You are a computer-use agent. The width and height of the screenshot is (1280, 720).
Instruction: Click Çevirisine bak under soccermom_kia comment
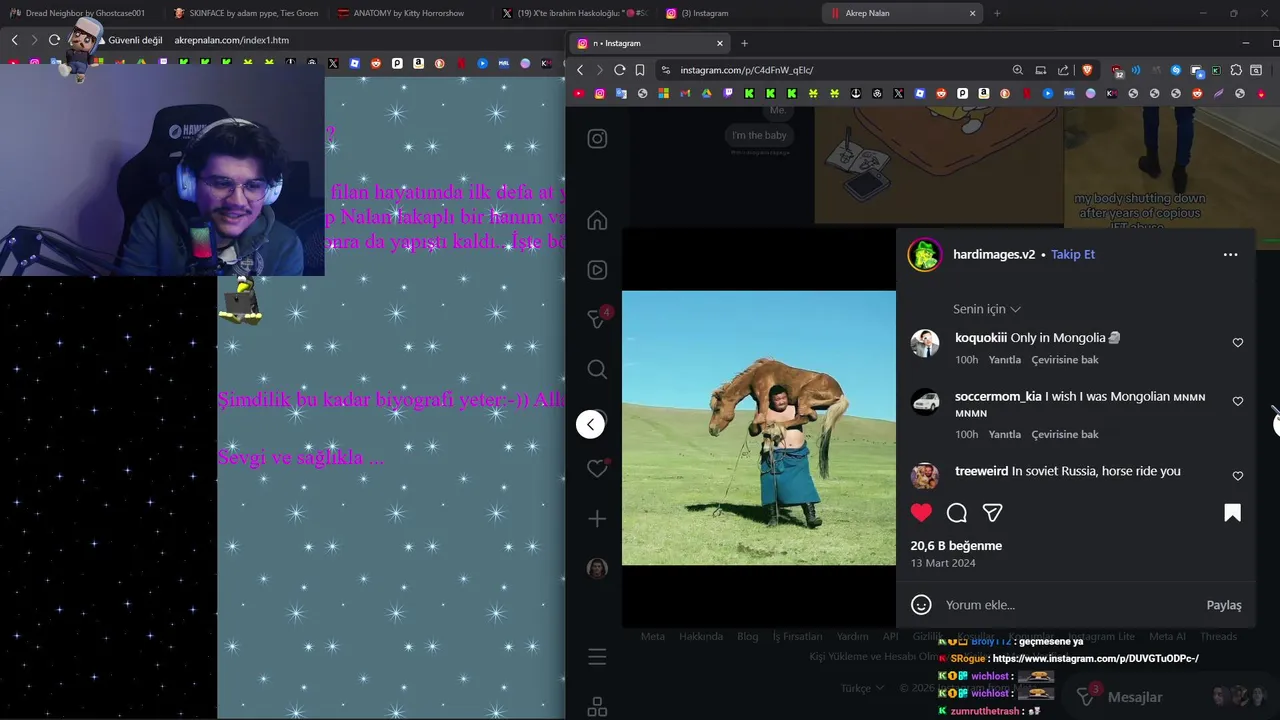(x=1065, y=434)
